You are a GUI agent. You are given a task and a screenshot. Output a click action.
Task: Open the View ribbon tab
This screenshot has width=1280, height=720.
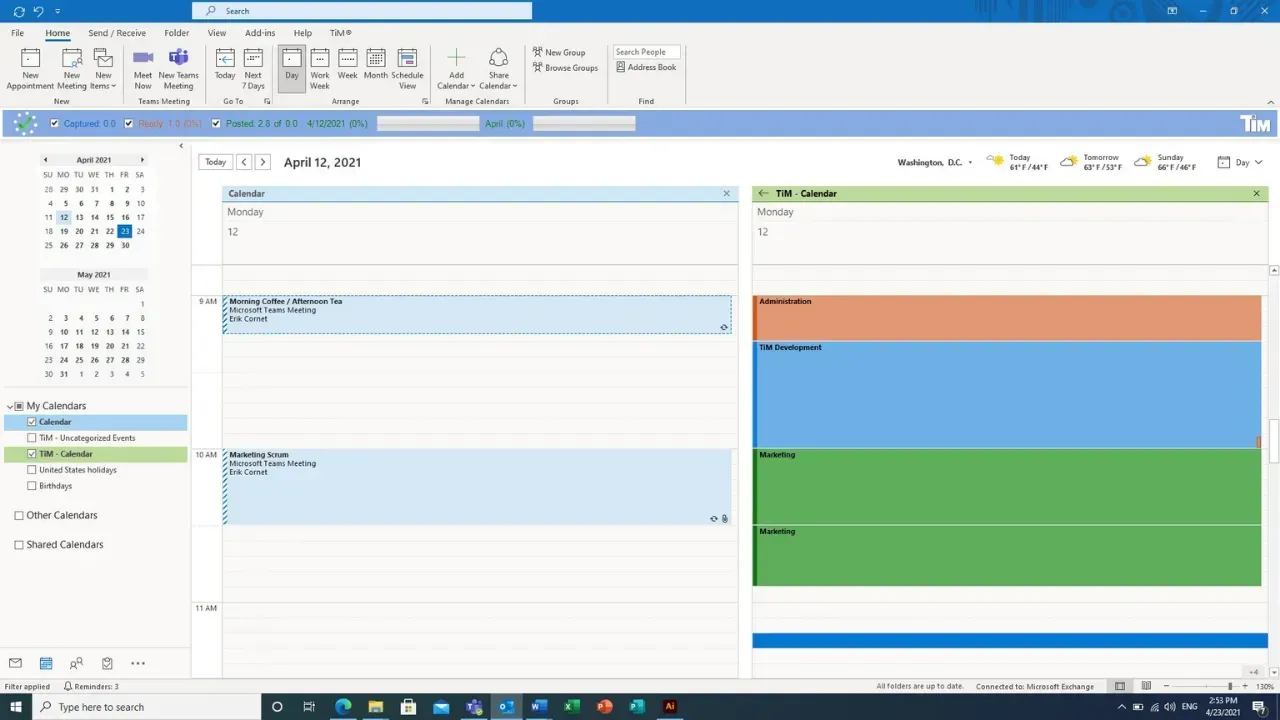coord(216,33)
